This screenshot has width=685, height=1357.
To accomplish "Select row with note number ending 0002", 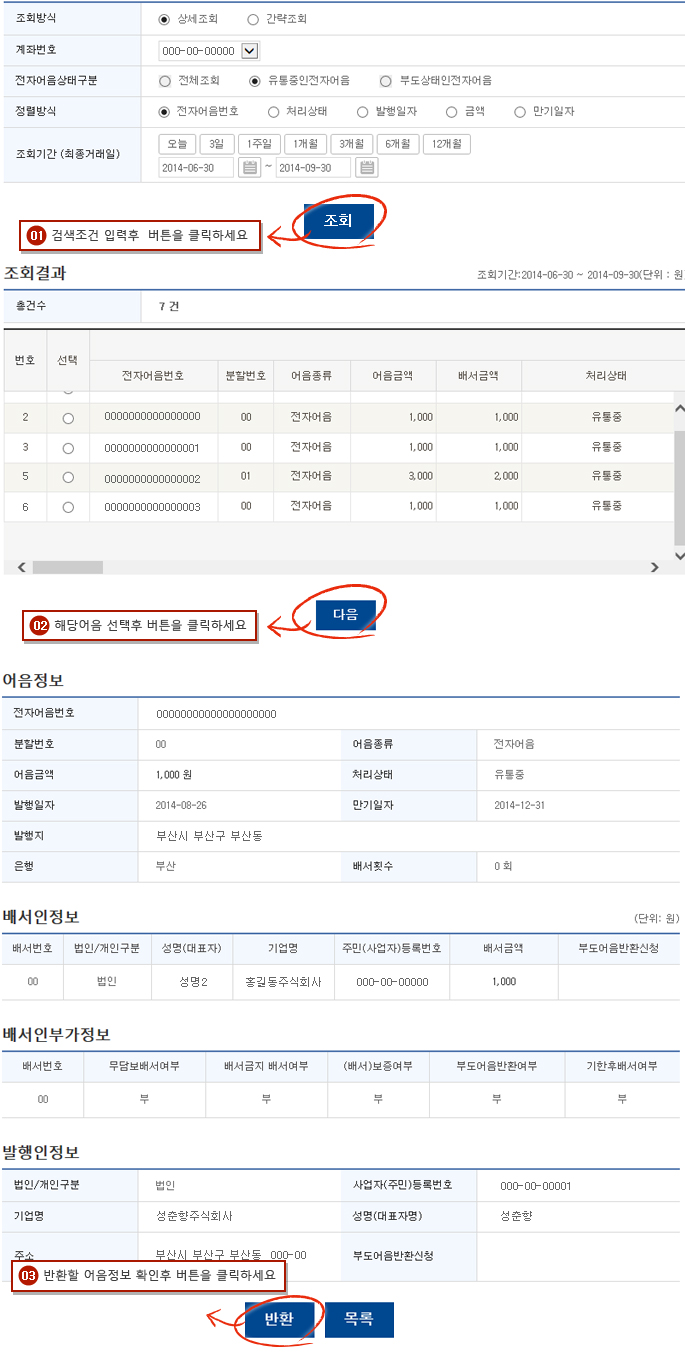I will pyautogui.click(x=68, y=478).
